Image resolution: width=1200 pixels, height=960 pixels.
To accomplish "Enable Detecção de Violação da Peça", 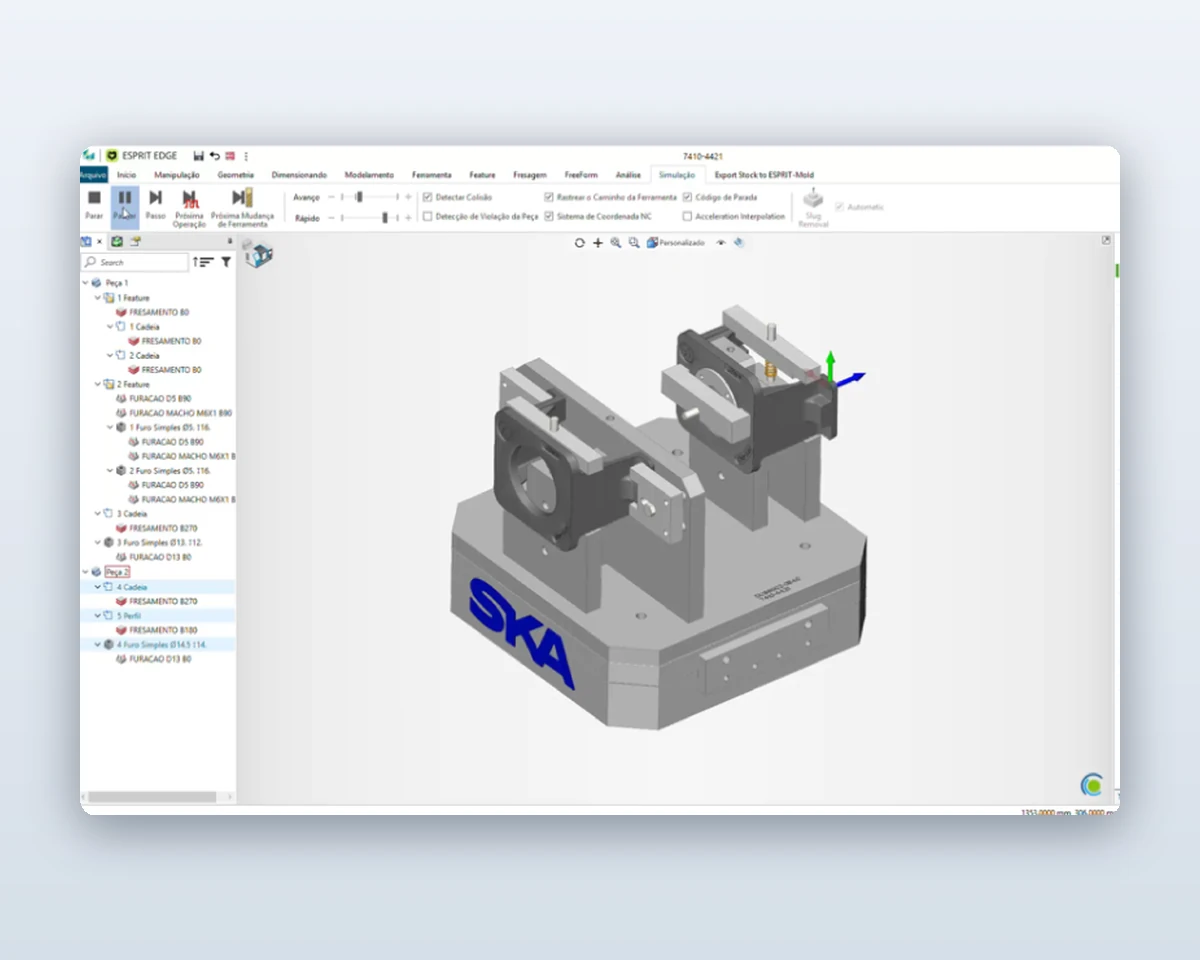I will click(x=428, y=216).
